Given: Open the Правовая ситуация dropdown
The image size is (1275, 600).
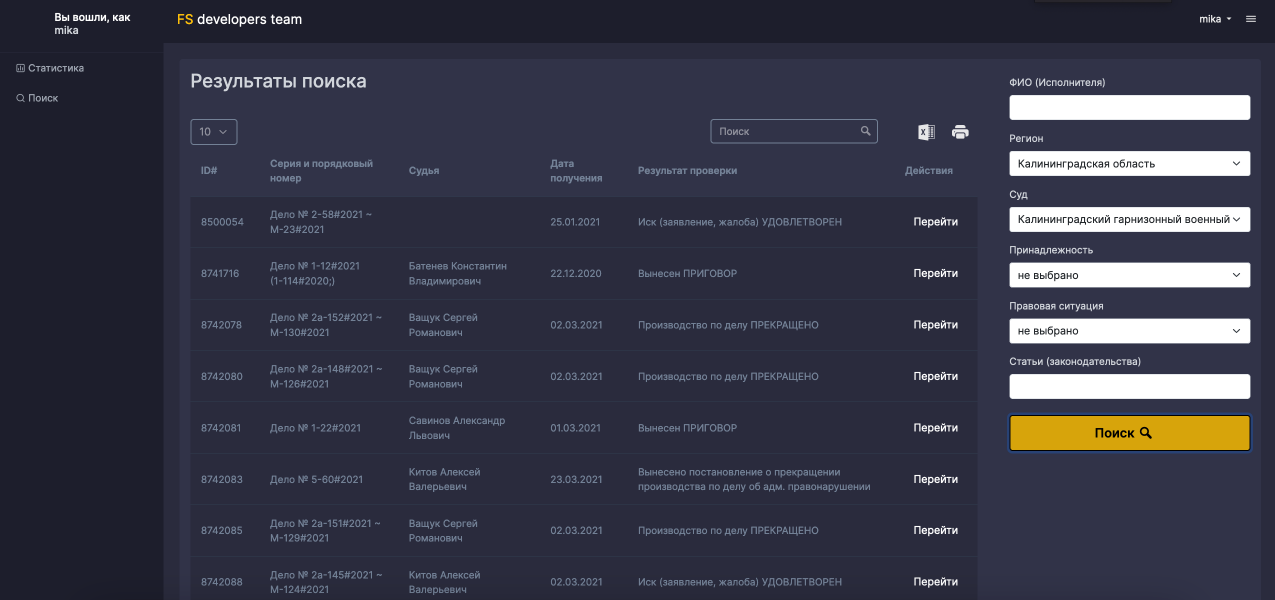Looking at the screenshot, I should point(1129,331).
